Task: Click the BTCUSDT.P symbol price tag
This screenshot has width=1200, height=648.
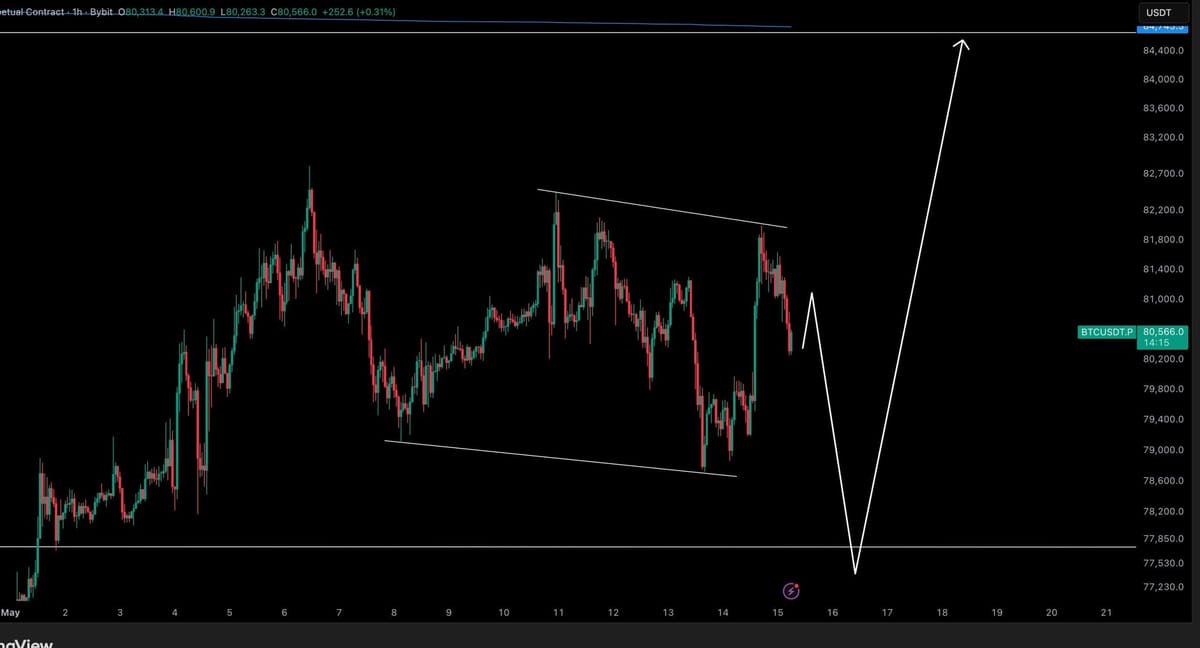Action: tap(1107, 331)
